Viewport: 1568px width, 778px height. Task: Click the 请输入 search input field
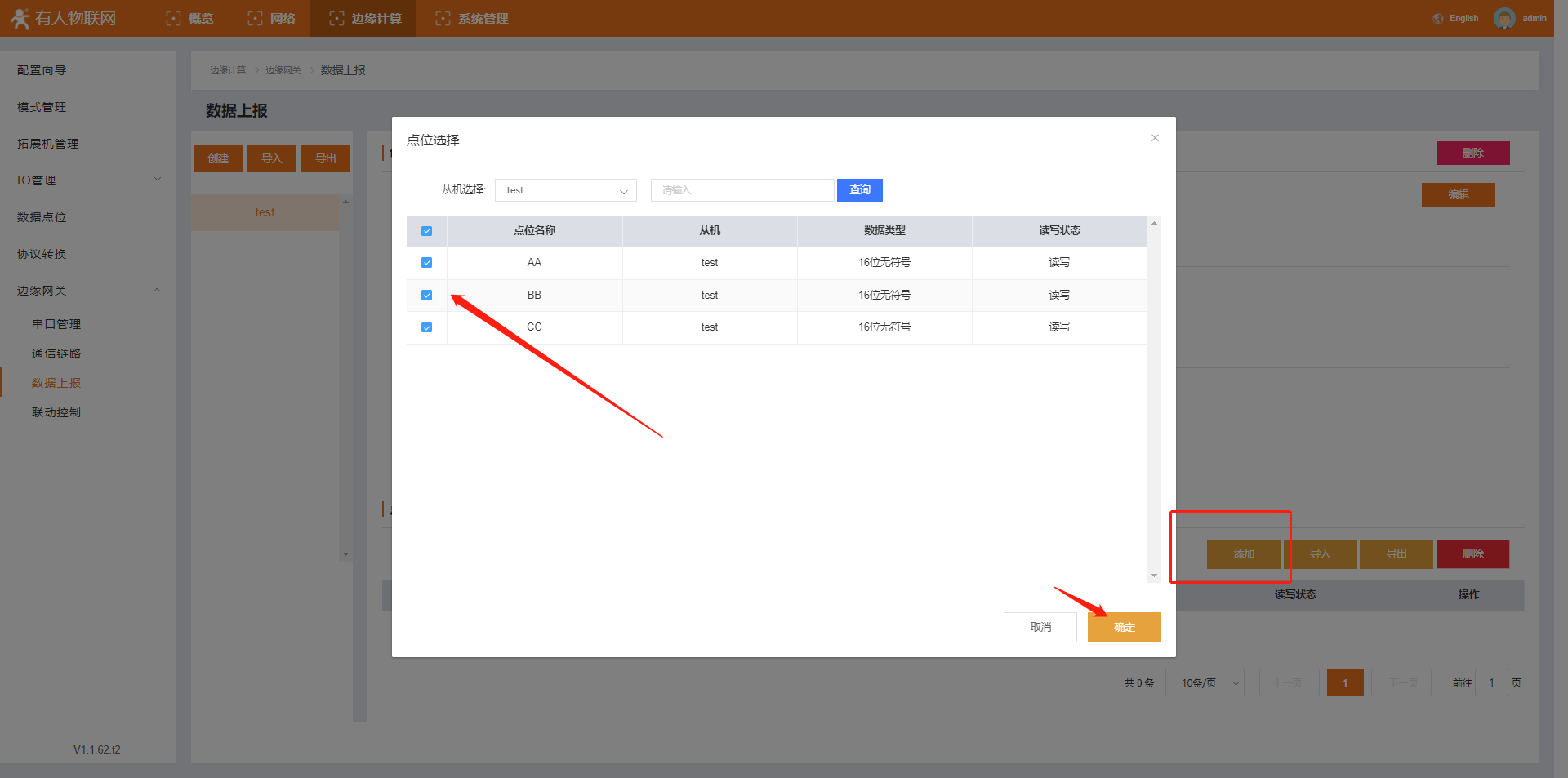coord(742,190)
